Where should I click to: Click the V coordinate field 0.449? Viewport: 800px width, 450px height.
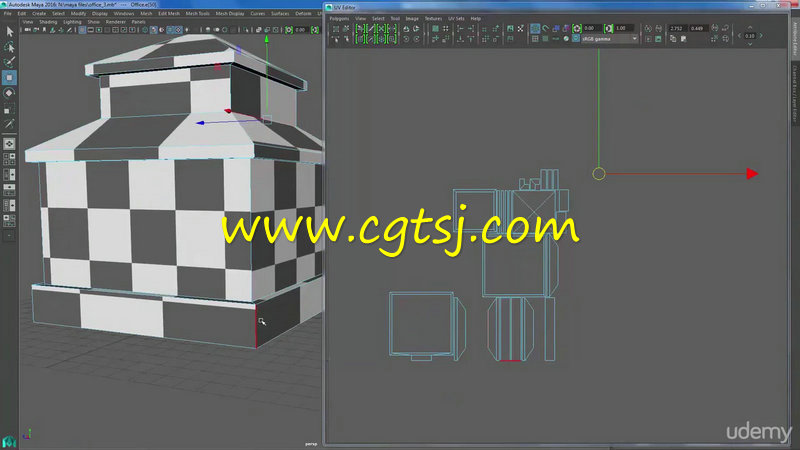pos(698,28)
